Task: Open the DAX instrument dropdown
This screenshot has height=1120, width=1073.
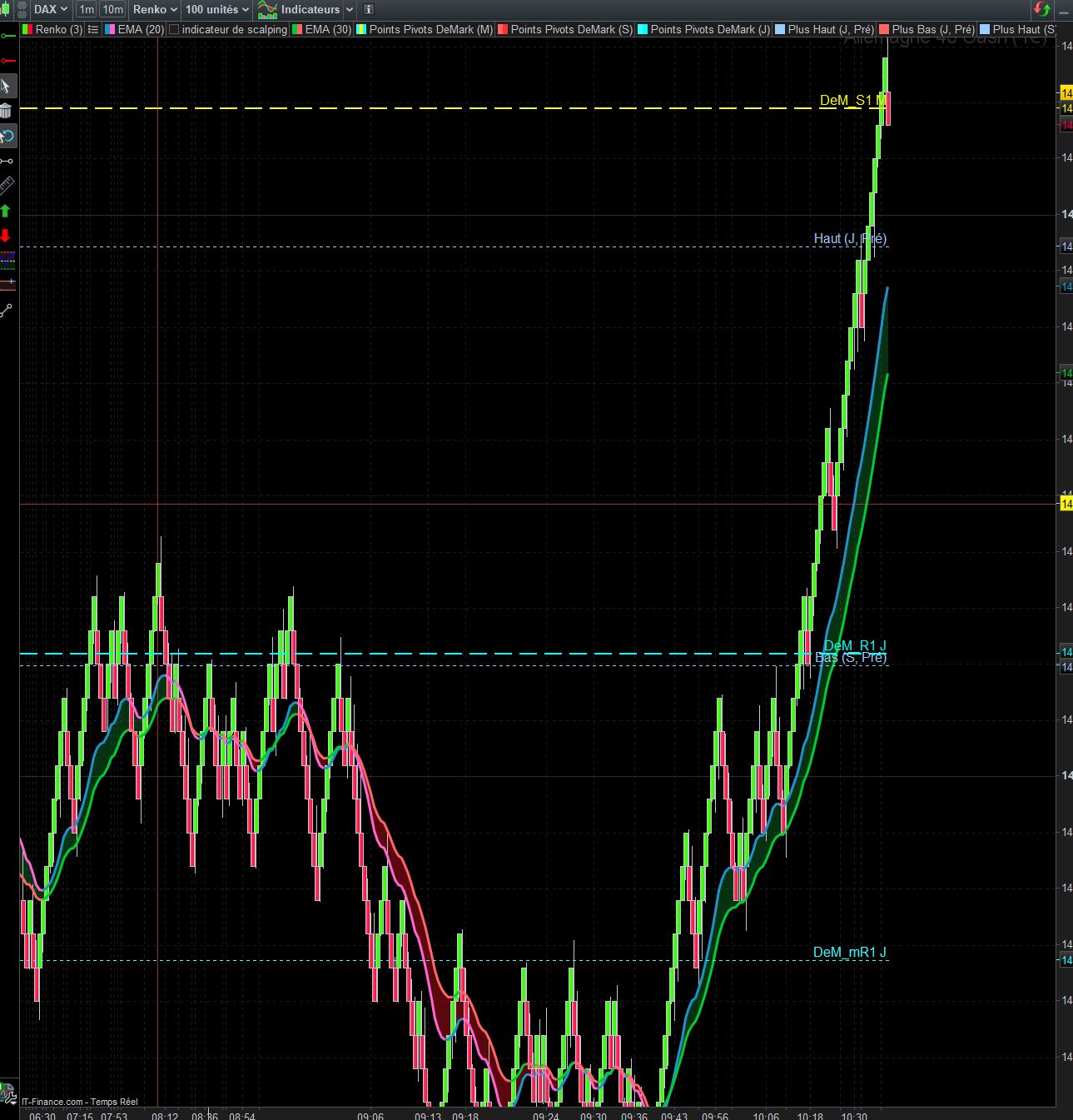Action: [51, 9]
